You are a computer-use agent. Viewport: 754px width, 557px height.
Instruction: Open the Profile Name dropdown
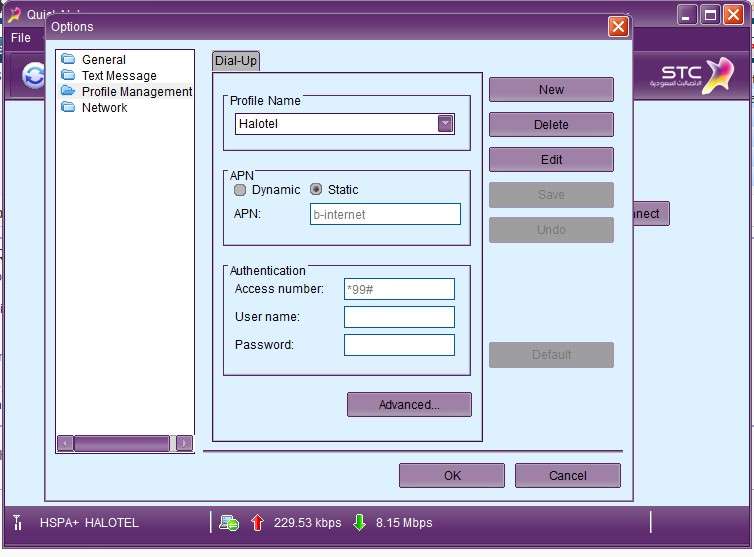point(445,124)
